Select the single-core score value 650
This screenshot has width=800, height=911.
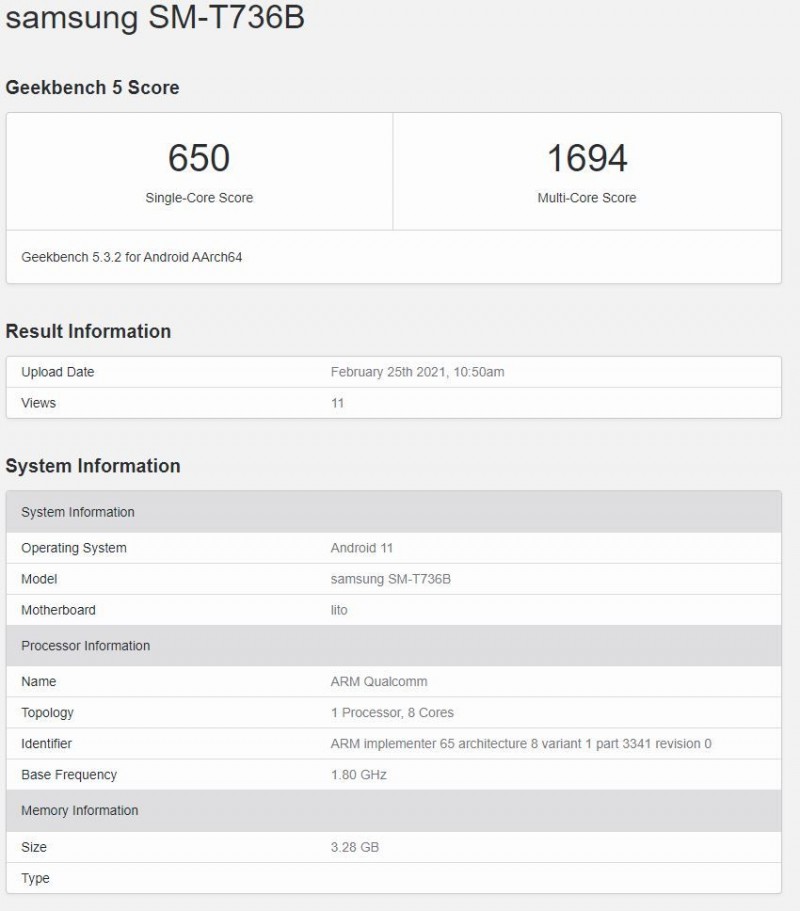[199, 158]
